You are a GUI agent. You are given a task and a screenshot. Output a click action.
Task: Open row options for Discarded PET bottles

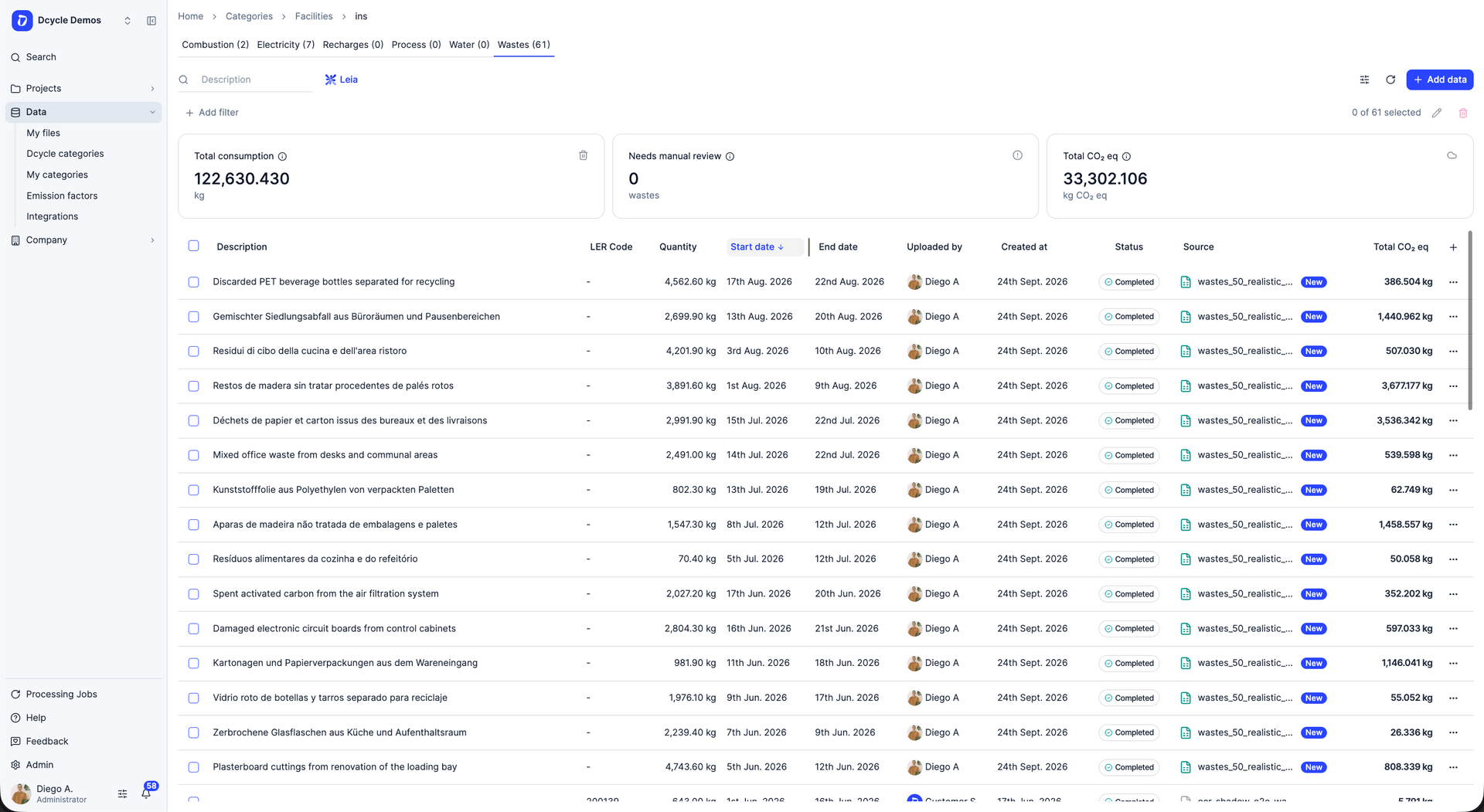pos(1453,282)
